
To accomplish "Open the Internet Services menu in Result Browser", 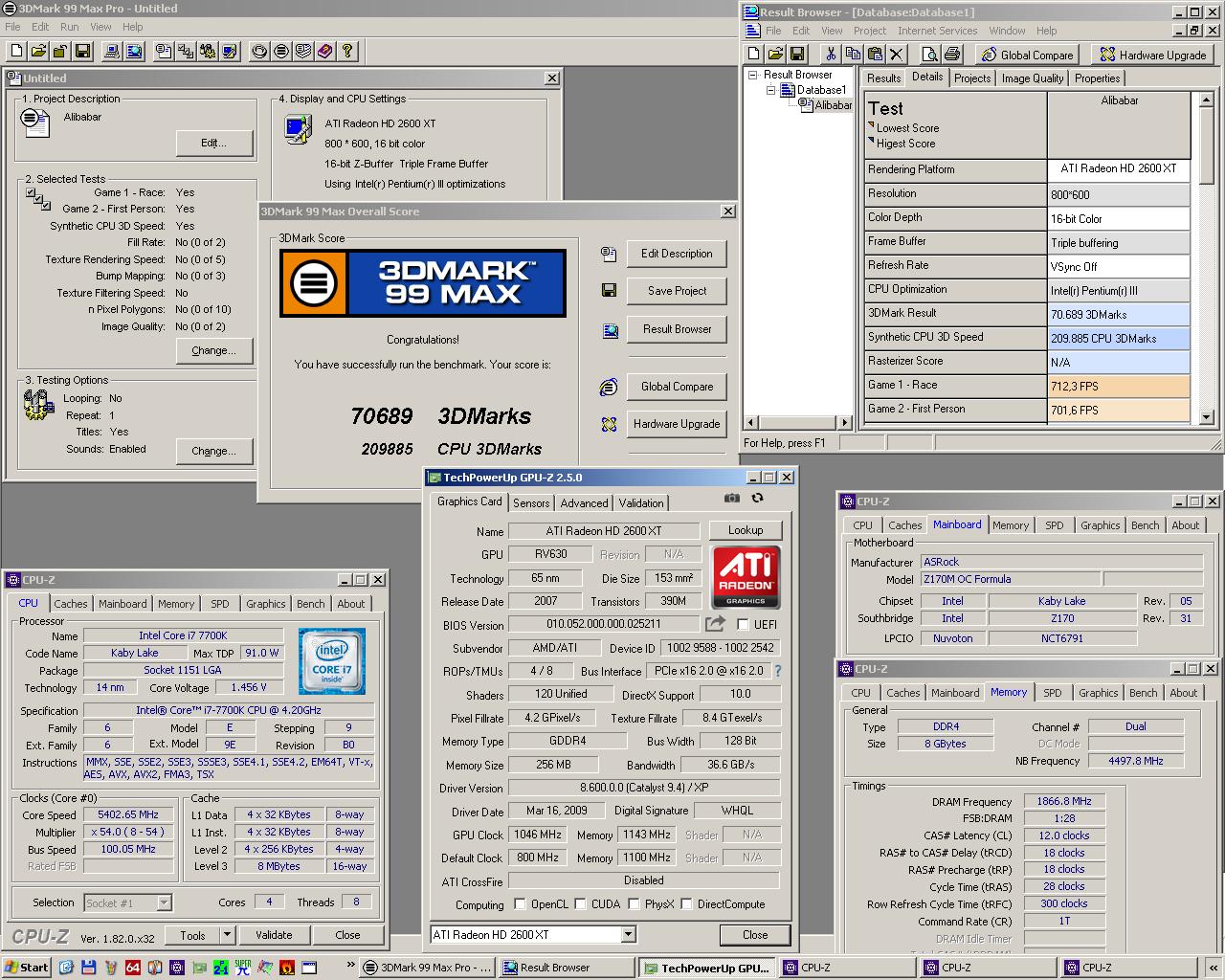I will click(937, 31).
